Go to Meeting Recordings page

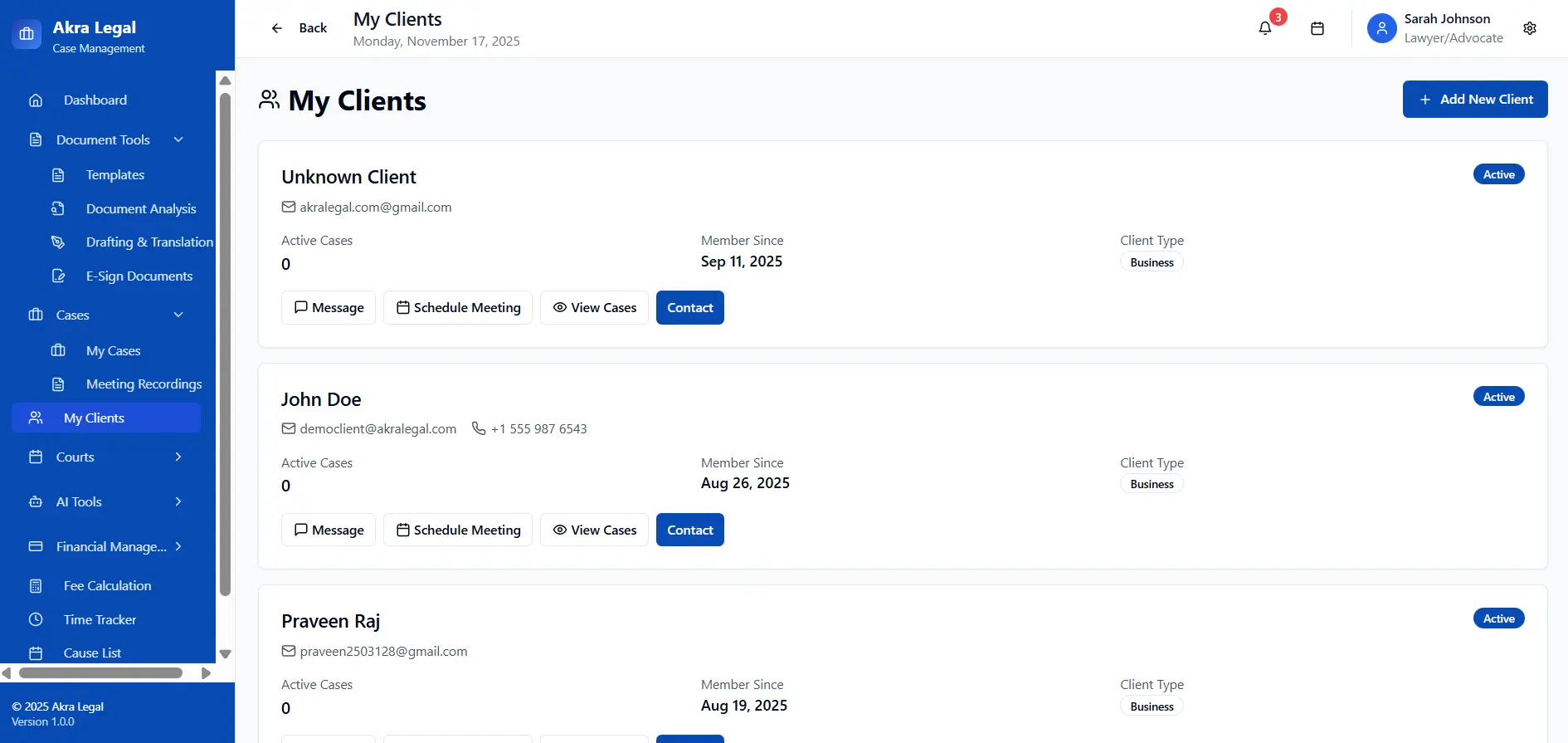144,384
